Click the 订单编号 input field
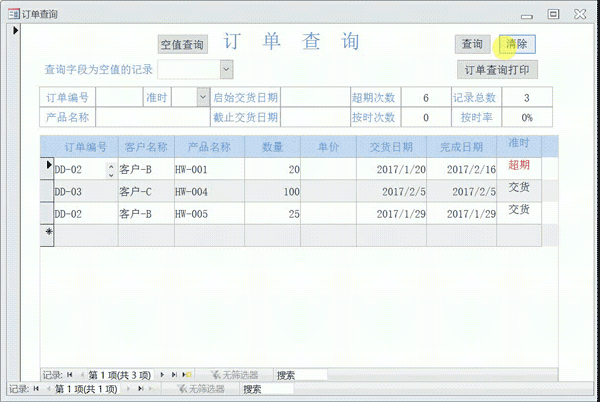 [x=118, y=98]
